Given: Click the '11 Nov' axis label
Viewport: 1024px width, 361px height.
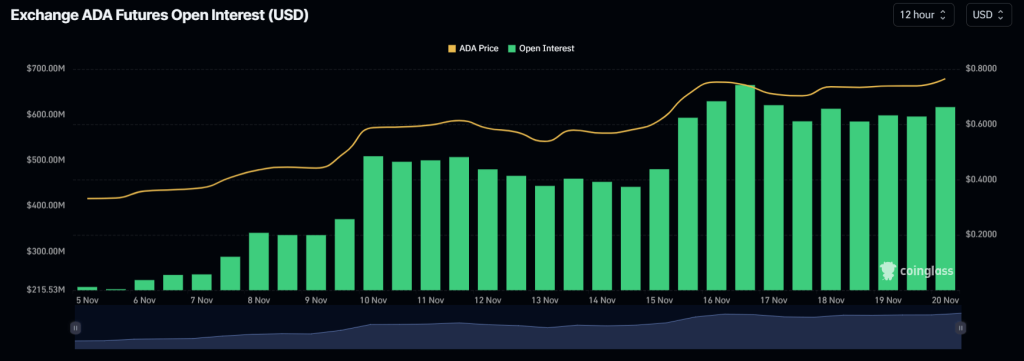Looking at the screenshot, I should [x=430, y=301].
